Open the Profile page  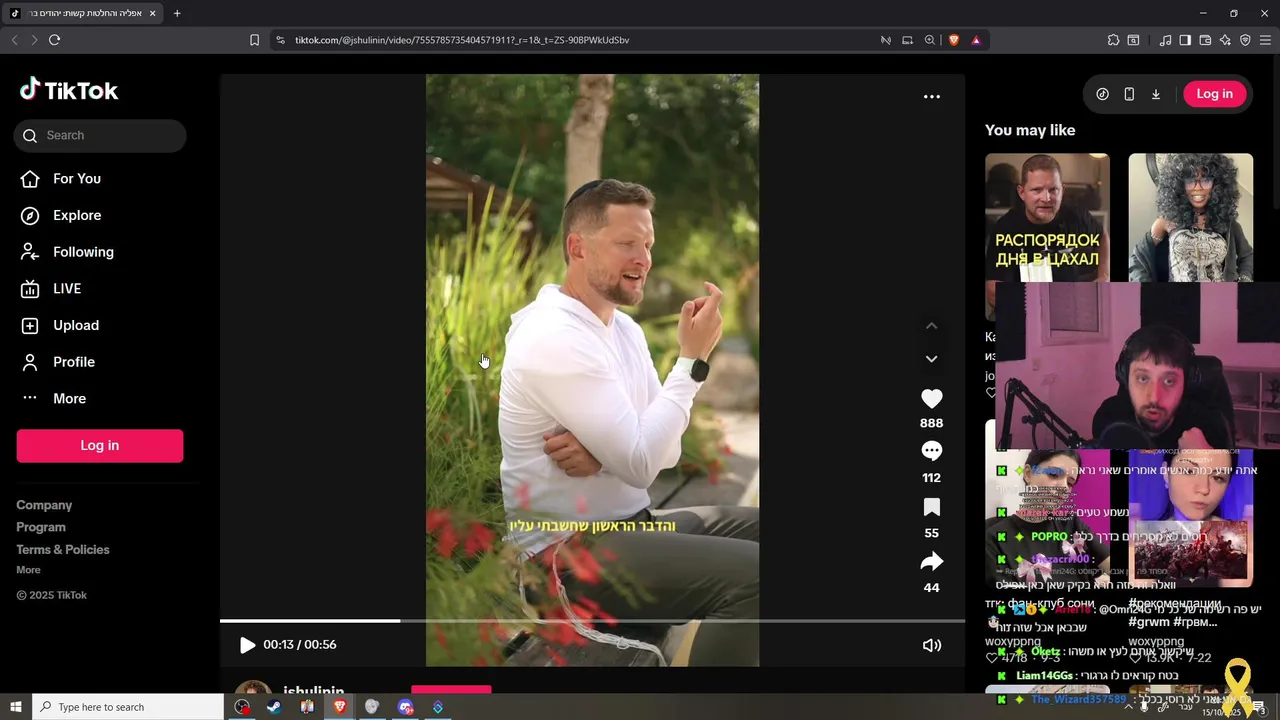click(x=59, y=362)
